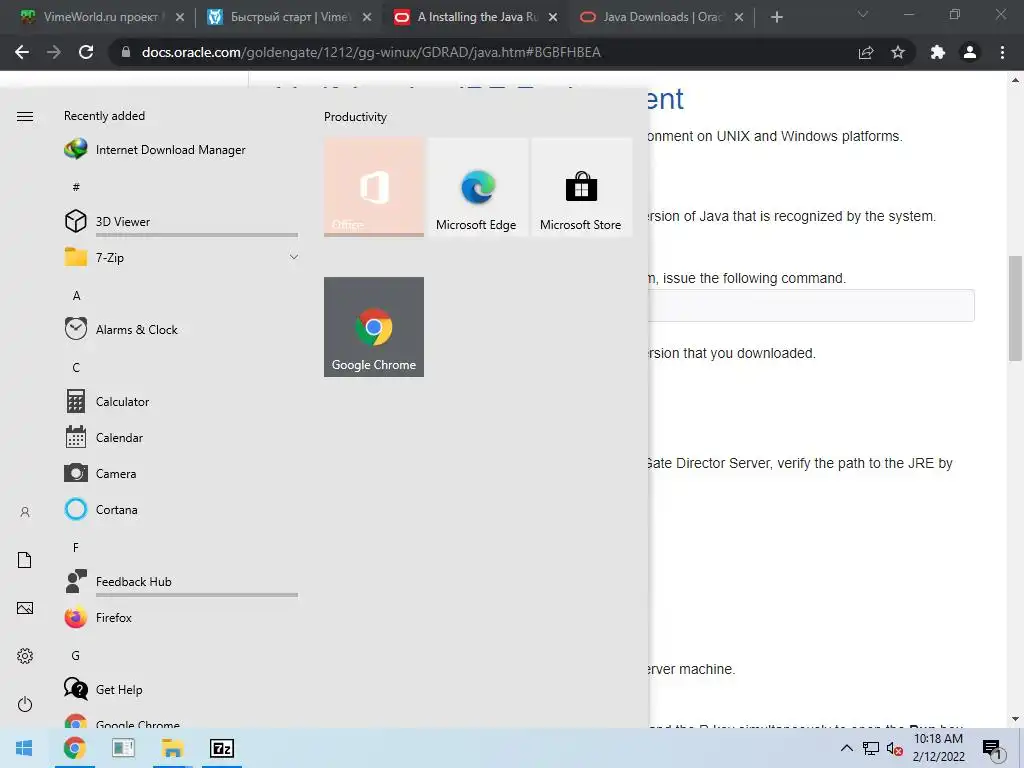Bookmark this page with the star icon

tap(898, 52)
